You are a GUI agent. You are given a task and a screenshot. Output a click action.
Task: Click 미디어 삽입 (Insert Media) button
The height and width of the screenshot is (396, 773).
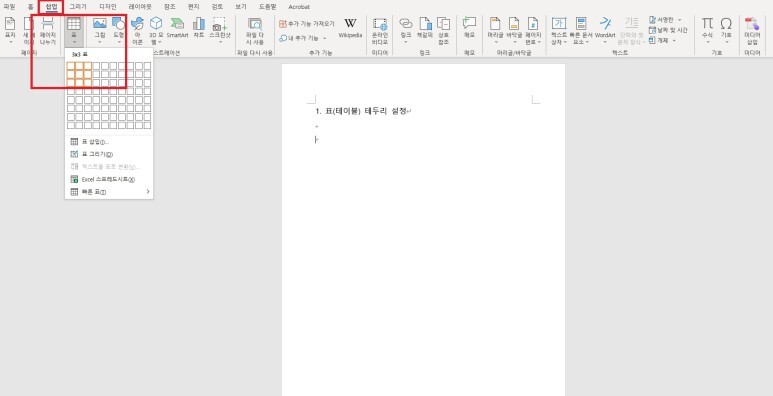752,31
